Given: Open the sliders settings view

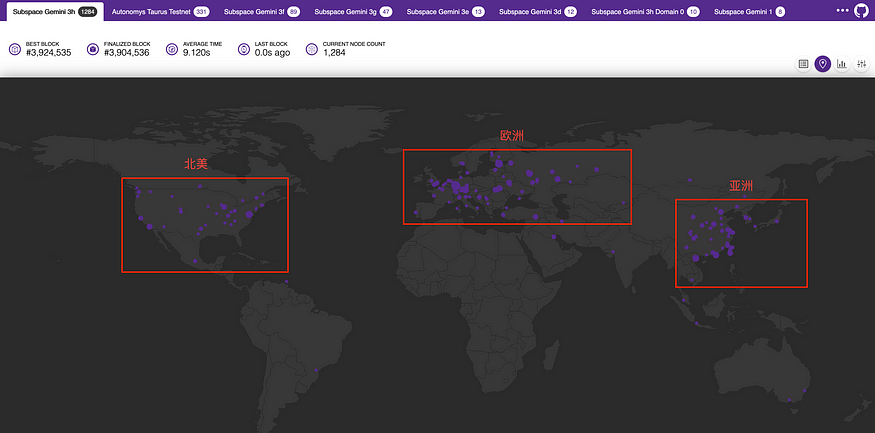Looking at the screenshot, I should [x=862, y=64].
